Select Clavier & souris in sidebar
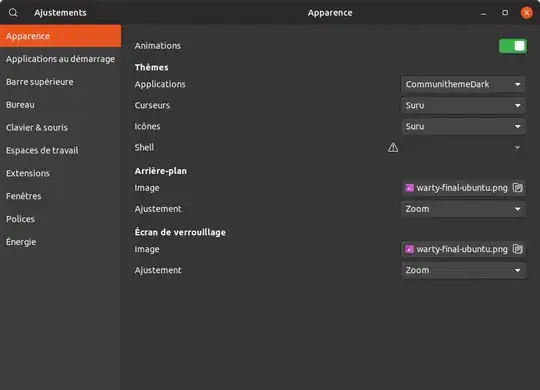This screenshot has height=390, width=540. (x=61, y=127)
